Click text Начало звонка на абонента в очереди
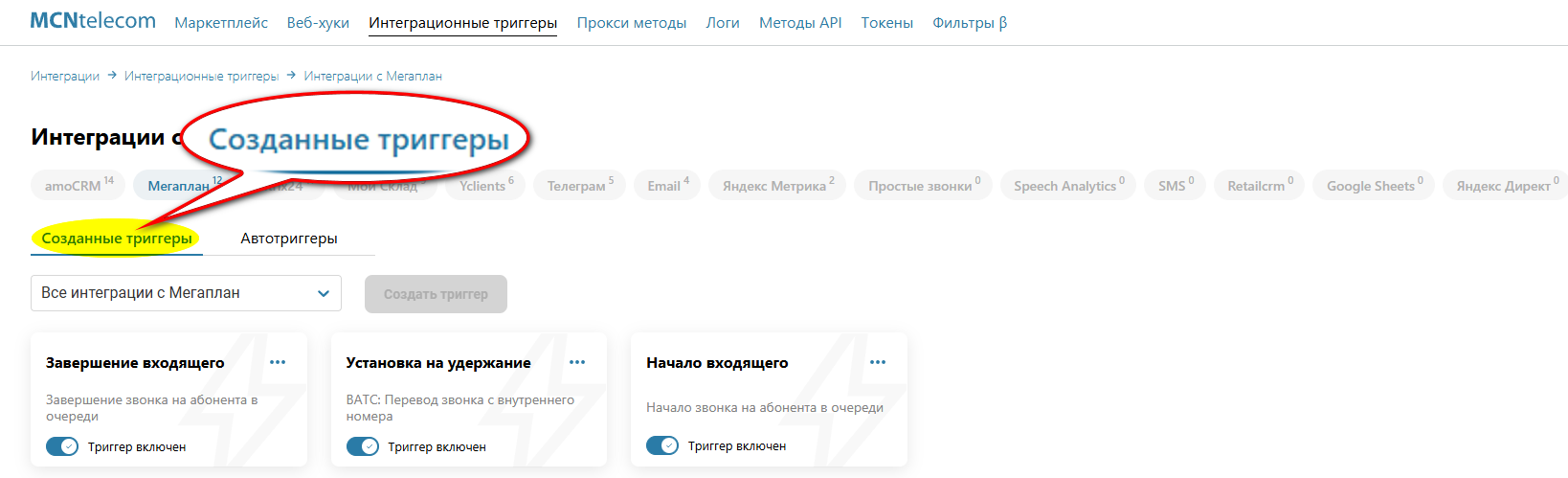 pyautogui.click(x=765, y=407)
